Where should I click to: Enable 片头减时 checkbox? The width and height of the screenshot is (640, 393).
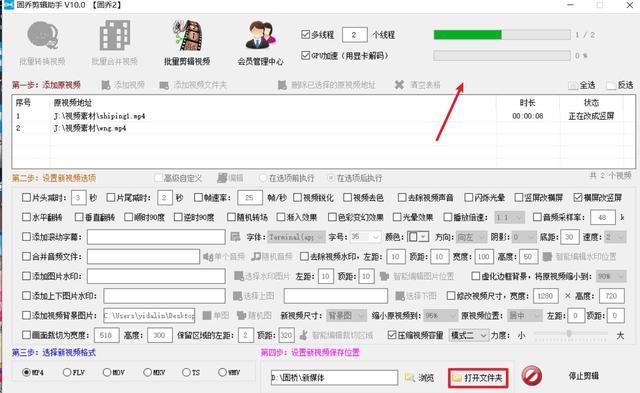pos(26,198)
